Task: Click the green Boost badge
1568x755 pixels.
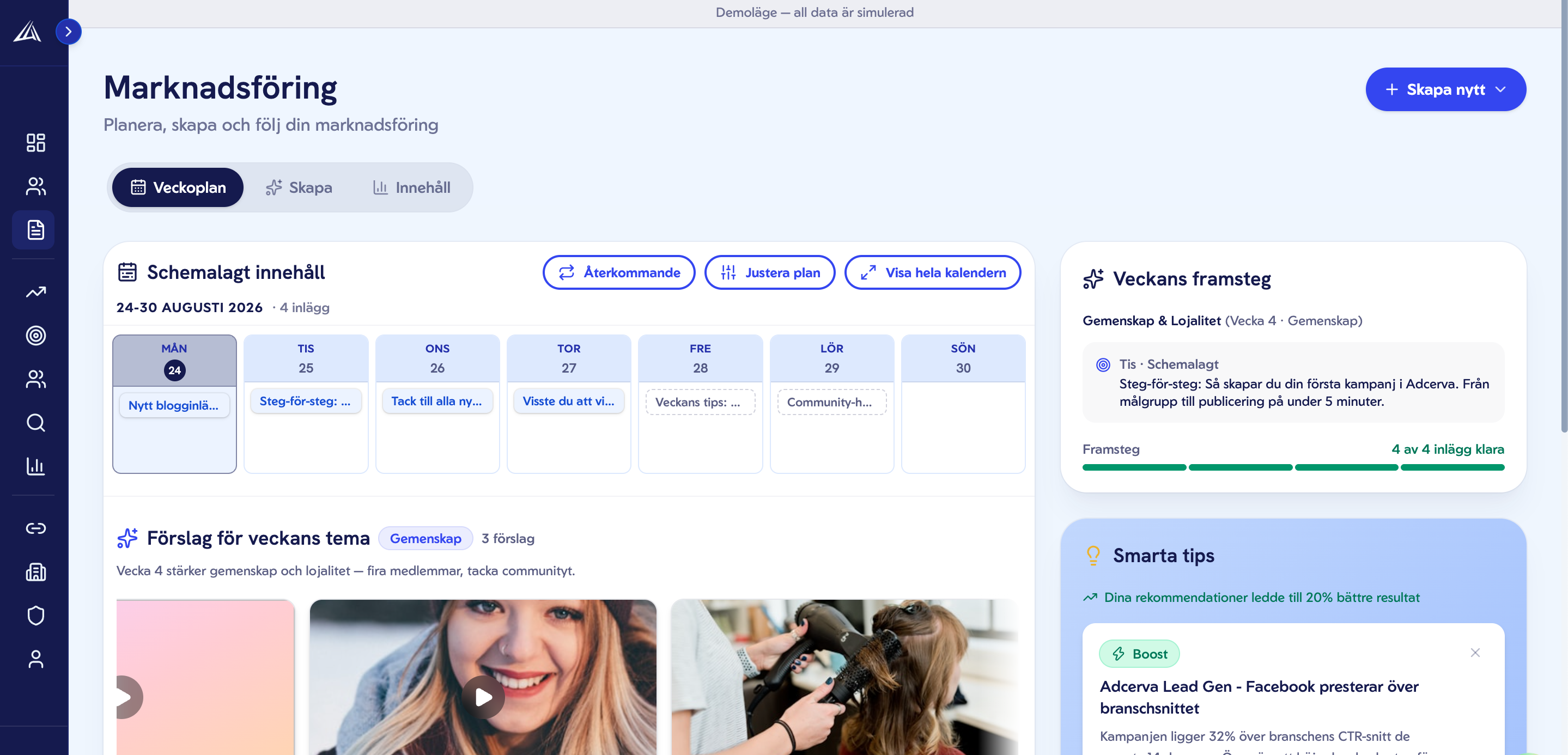Action: pyautogui.click(x=1139, y=654)
